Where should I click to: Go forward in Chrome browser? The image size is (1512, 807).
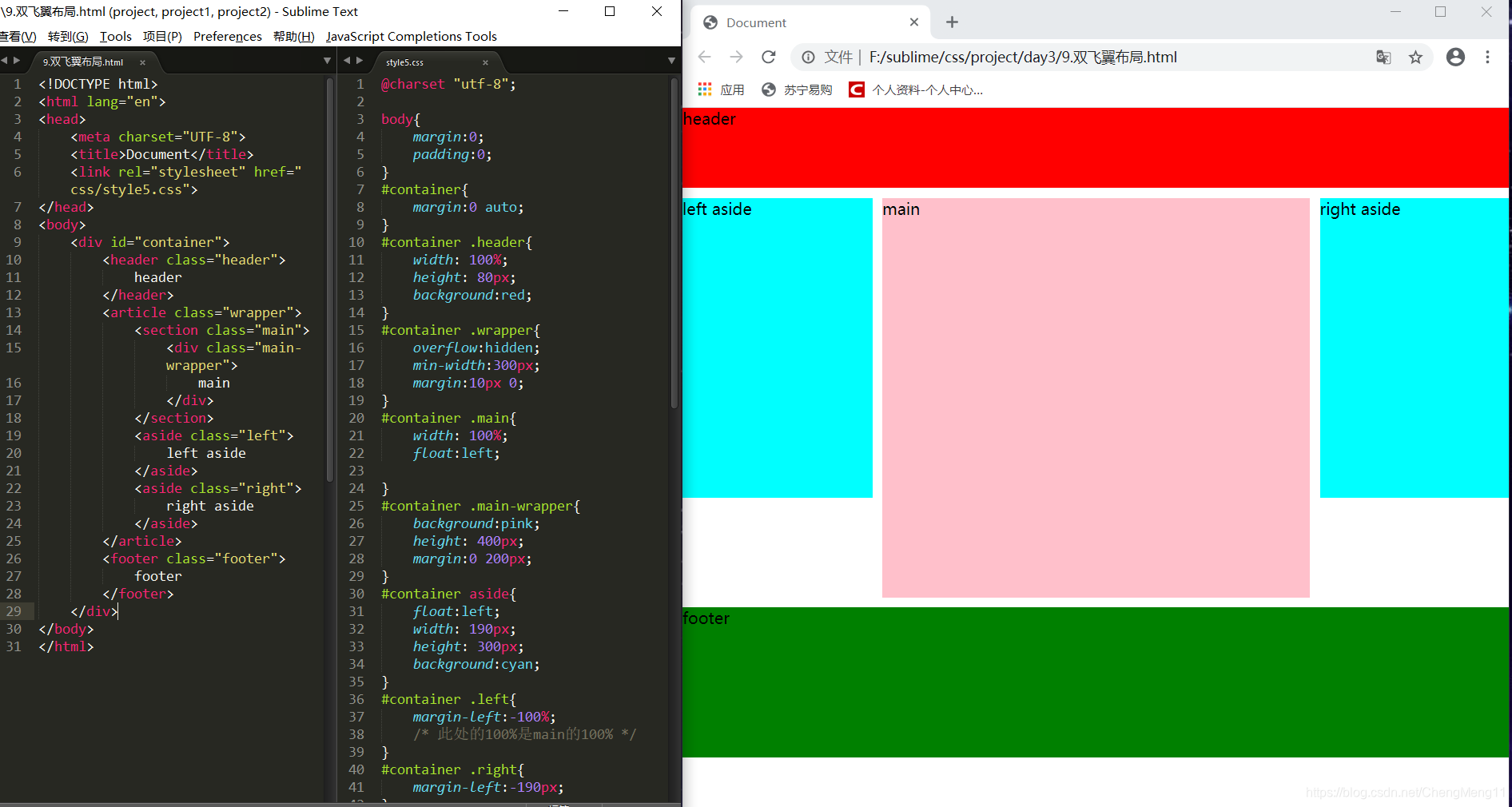tap(736, 57)
